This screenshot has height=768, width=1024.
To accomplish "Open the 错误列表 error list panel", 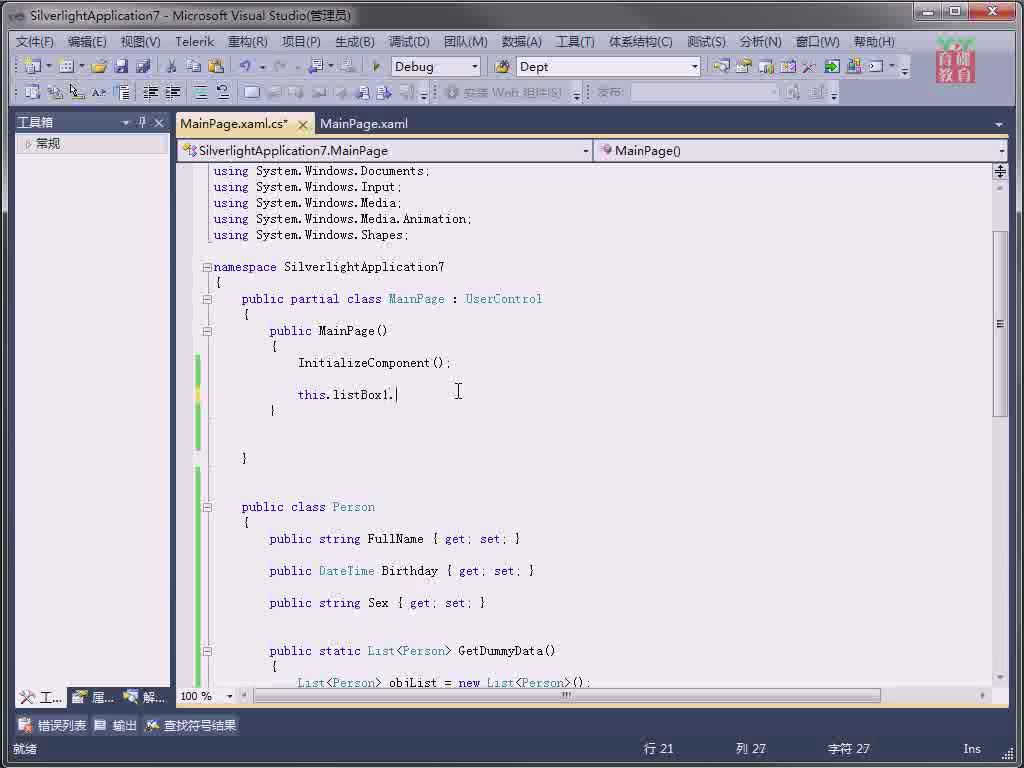I will (x=52, y=726).
